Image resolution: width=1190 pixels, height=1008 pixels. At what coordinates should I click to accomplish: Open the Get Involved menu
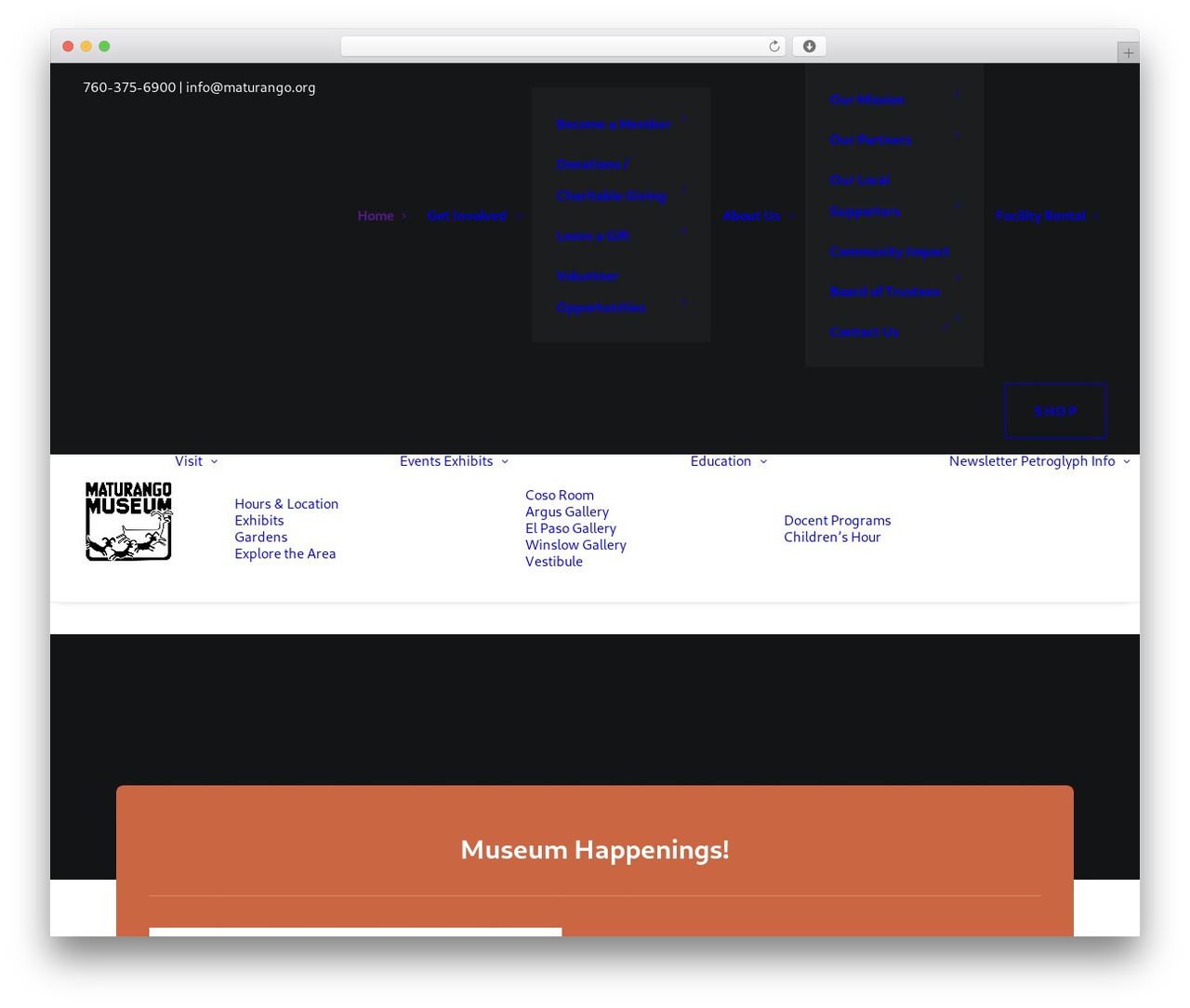click(x=467, y=216)
